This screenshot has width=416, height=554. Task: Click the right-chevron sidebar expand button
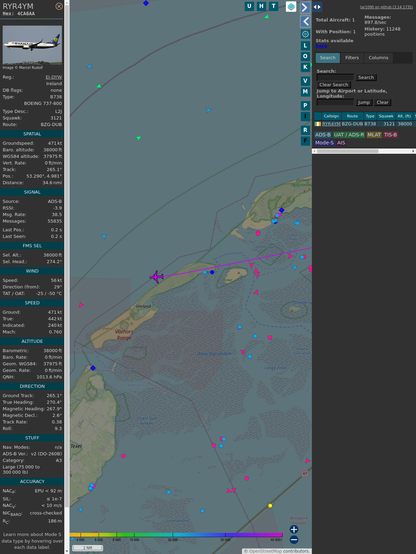coord(305,7)
